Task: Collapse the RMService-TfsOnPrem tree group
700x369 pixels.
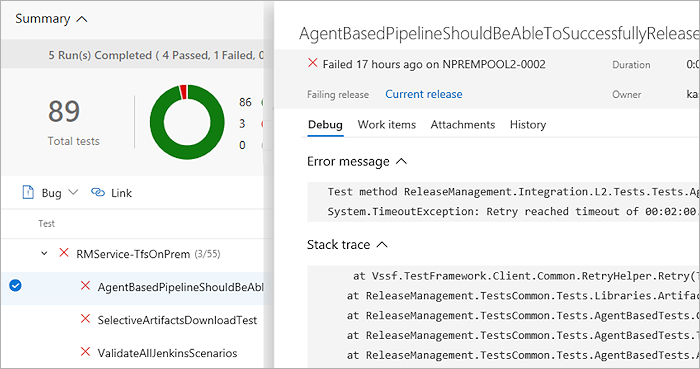Action: coord(44,253)
